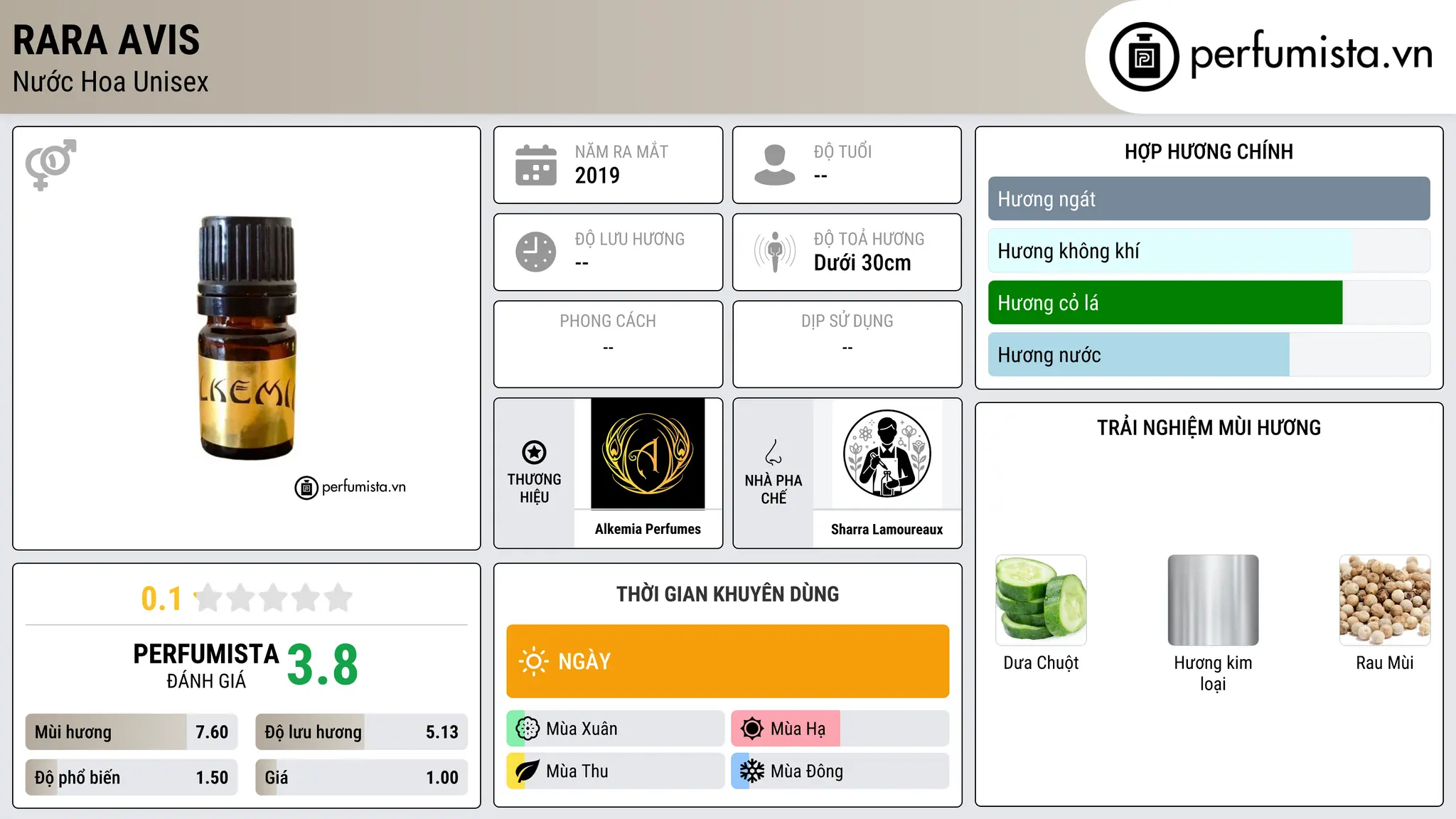Click the PERFUMISTA ĐÁNH GIÁ label
Viewport: 1456px width, 819px height.
206,666
